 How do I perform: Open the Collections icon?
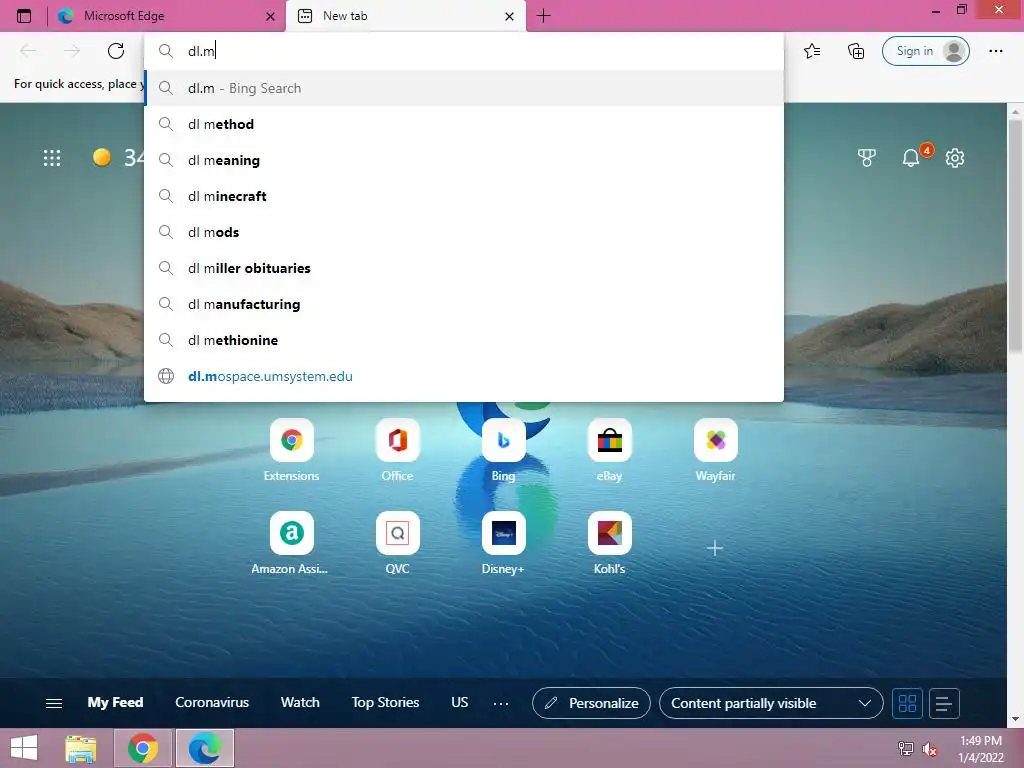click(x=856, y=51)
